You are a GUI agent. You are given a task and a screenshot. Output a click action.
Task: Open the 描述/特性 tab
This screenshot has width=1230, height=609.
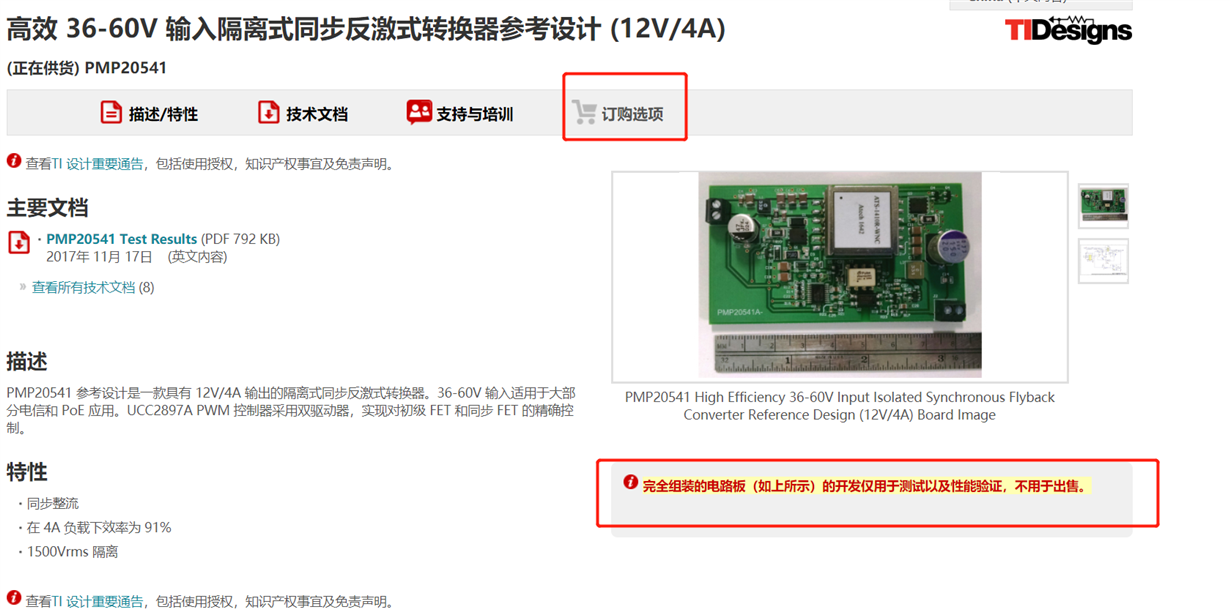149,113
